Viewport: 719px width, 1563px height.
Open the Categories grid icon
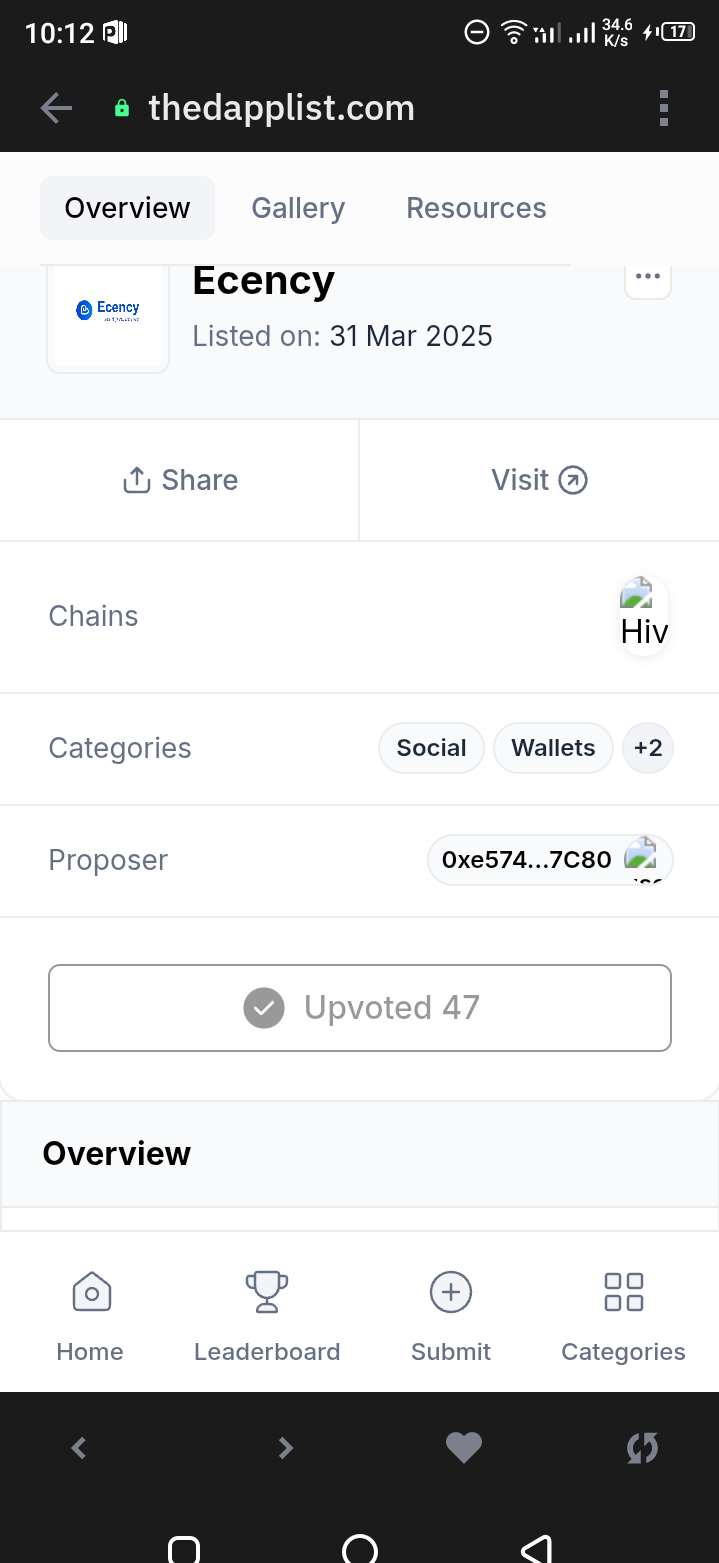point(624,1292)
